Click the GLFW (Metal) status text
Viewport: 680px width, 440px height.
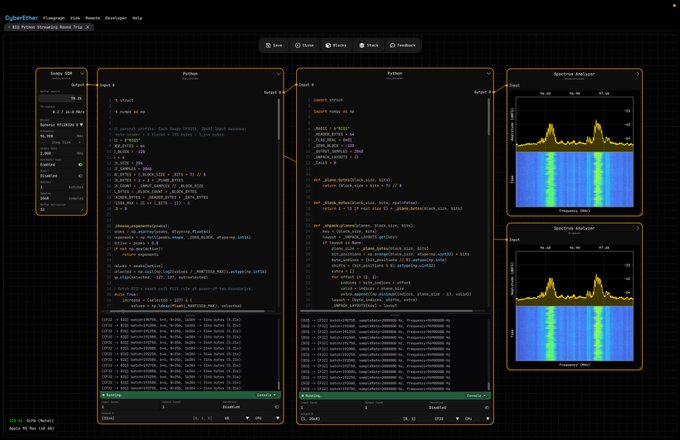[39, 420]
